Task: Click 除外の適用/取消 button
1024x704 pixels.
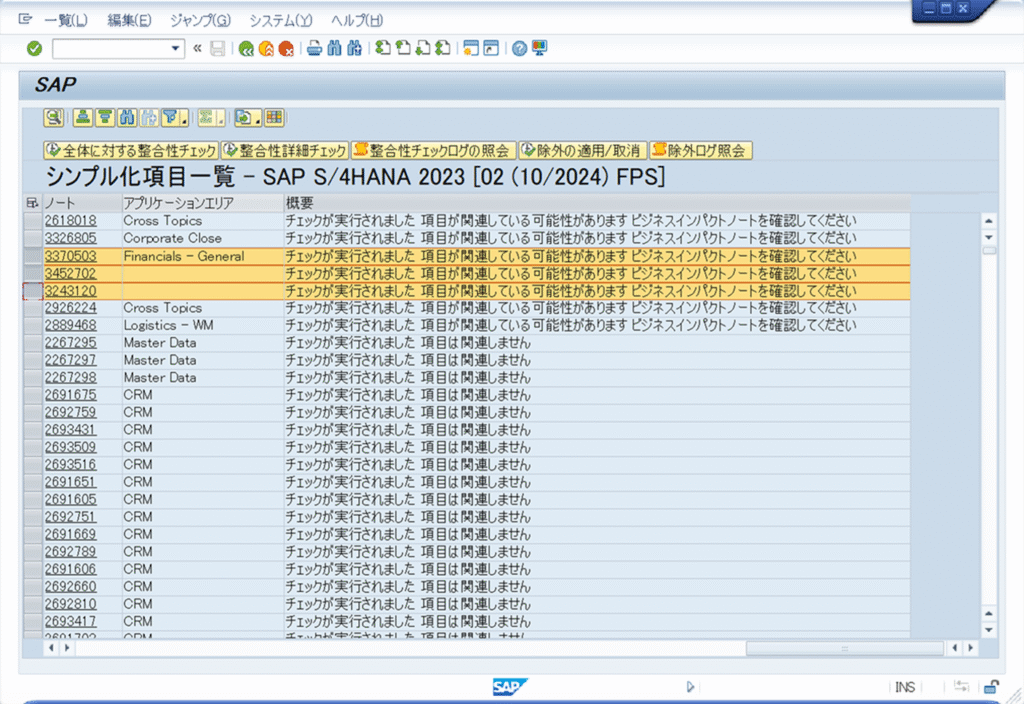Action: click(x=583, y=151)
